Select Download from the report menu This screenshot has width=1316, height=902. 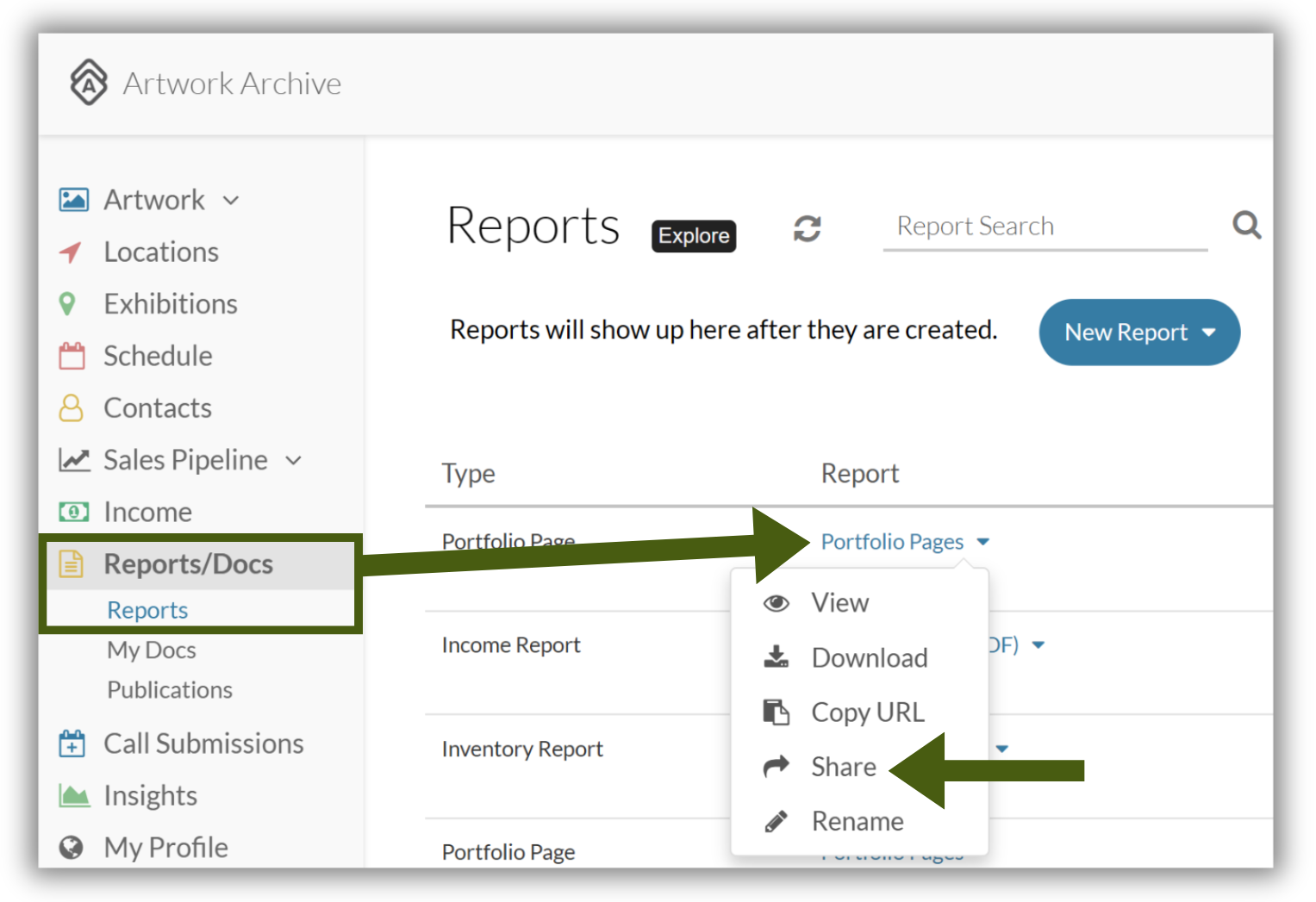point(870,658)
